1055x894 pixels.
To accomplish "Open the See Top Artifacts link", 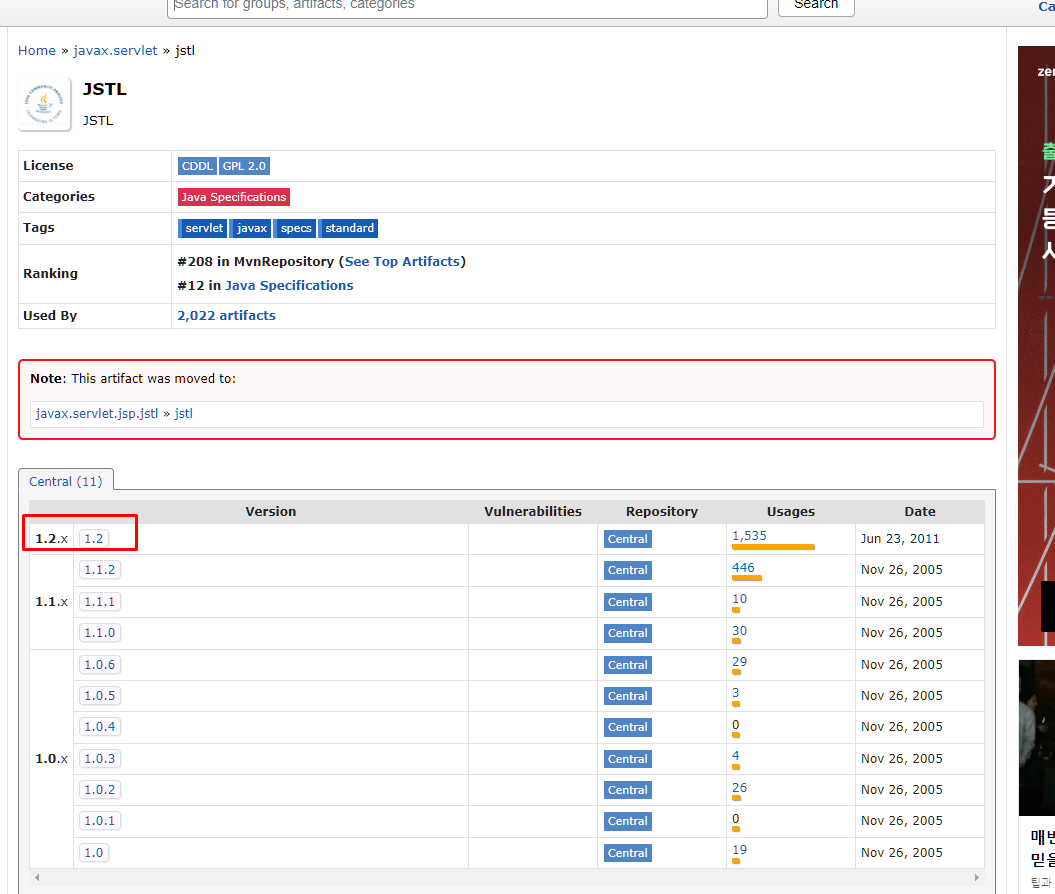I will pyautogui.click(x=402, y=262).
